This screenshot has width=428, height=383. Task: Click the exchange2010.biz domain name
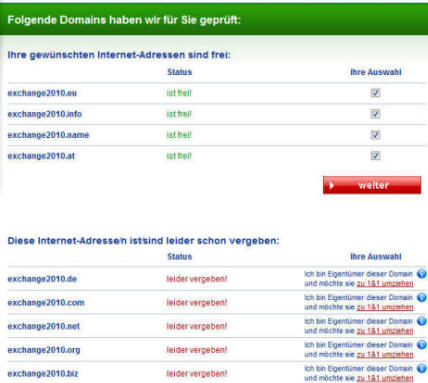pos(43,374)
